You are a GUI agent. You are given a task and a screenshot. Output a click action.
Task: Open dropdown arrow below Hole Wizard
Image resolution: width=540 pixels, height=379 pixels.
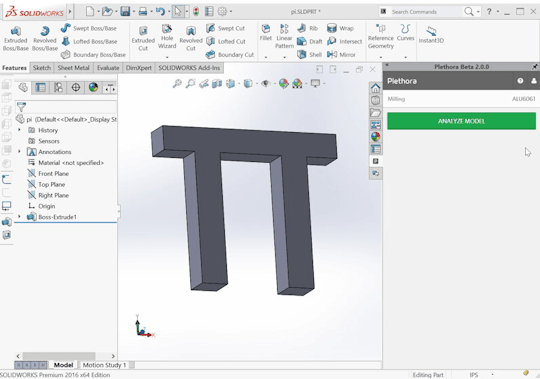point(167,57)
